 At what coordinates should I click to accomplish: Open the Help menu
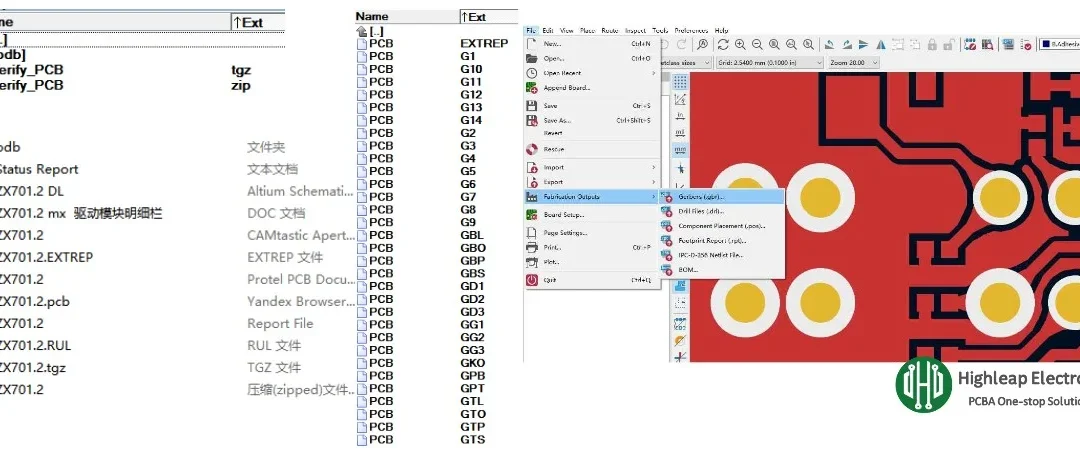tap(721, 30)
